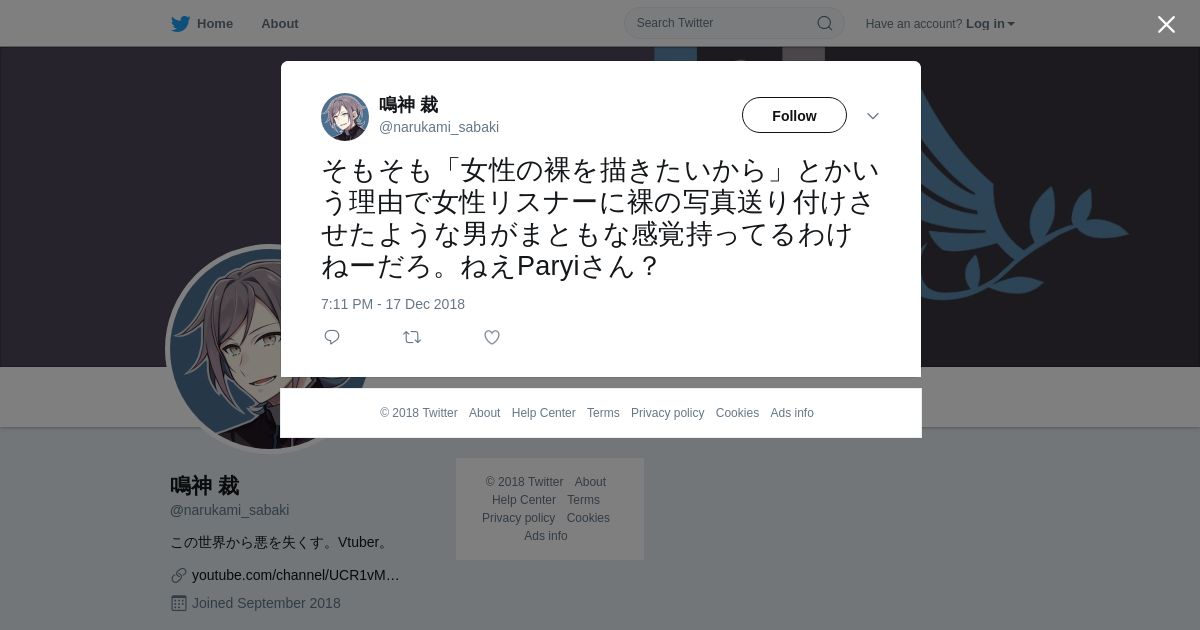Open the @narukami_sabaki handle in tweet header

pyautogui.click(x=439, y=127)
